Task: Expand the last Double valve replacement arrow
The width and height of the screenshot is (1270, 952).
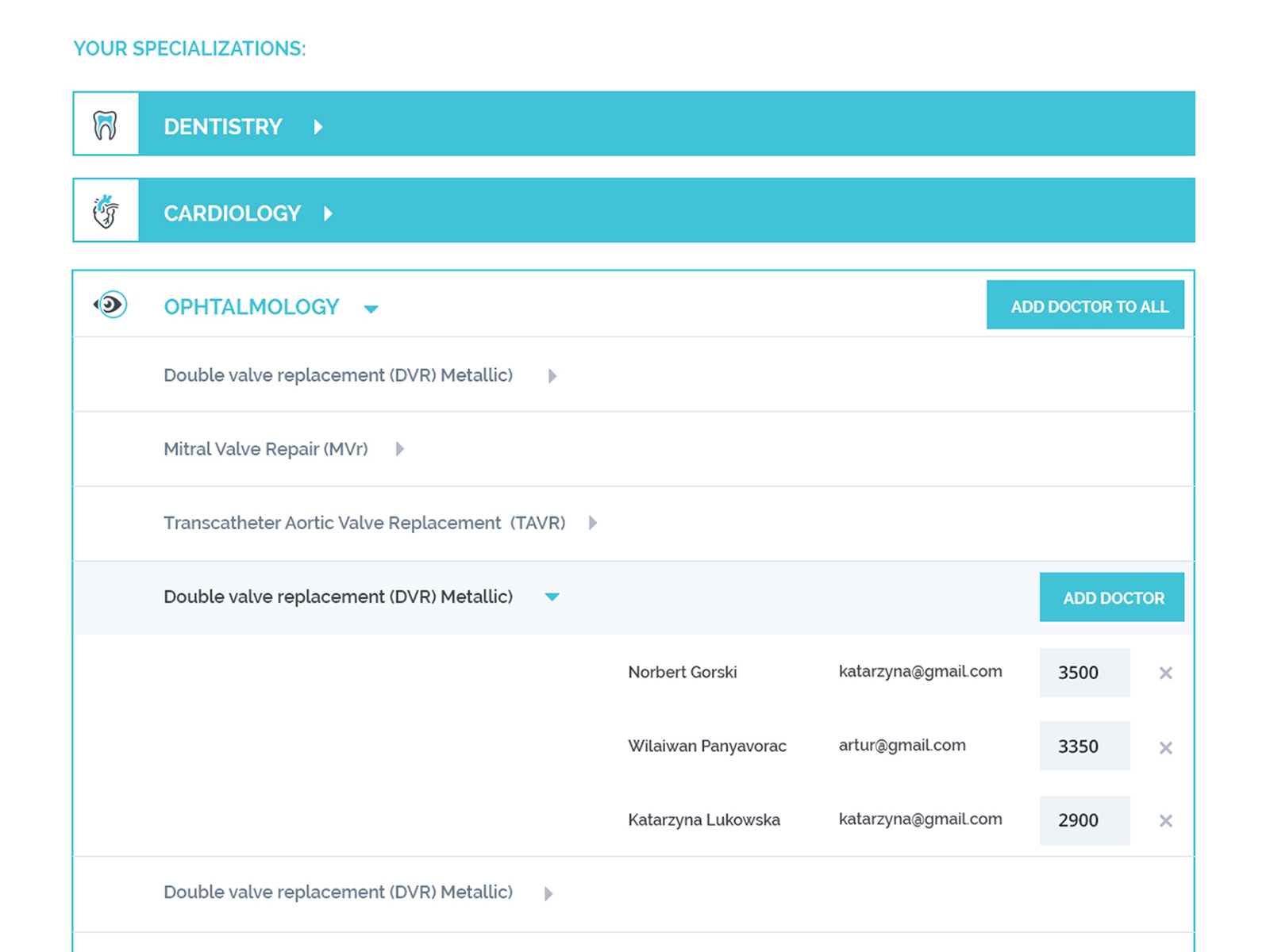Action: [x=548, y=894]
